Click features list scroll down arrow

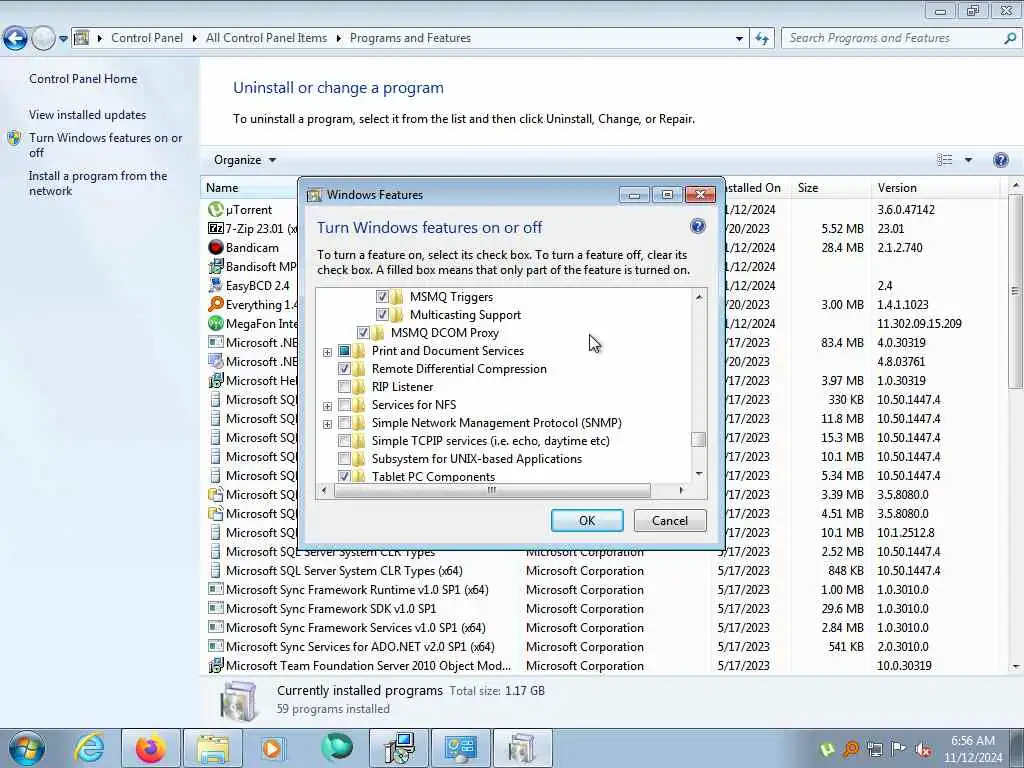coord(699,473)
